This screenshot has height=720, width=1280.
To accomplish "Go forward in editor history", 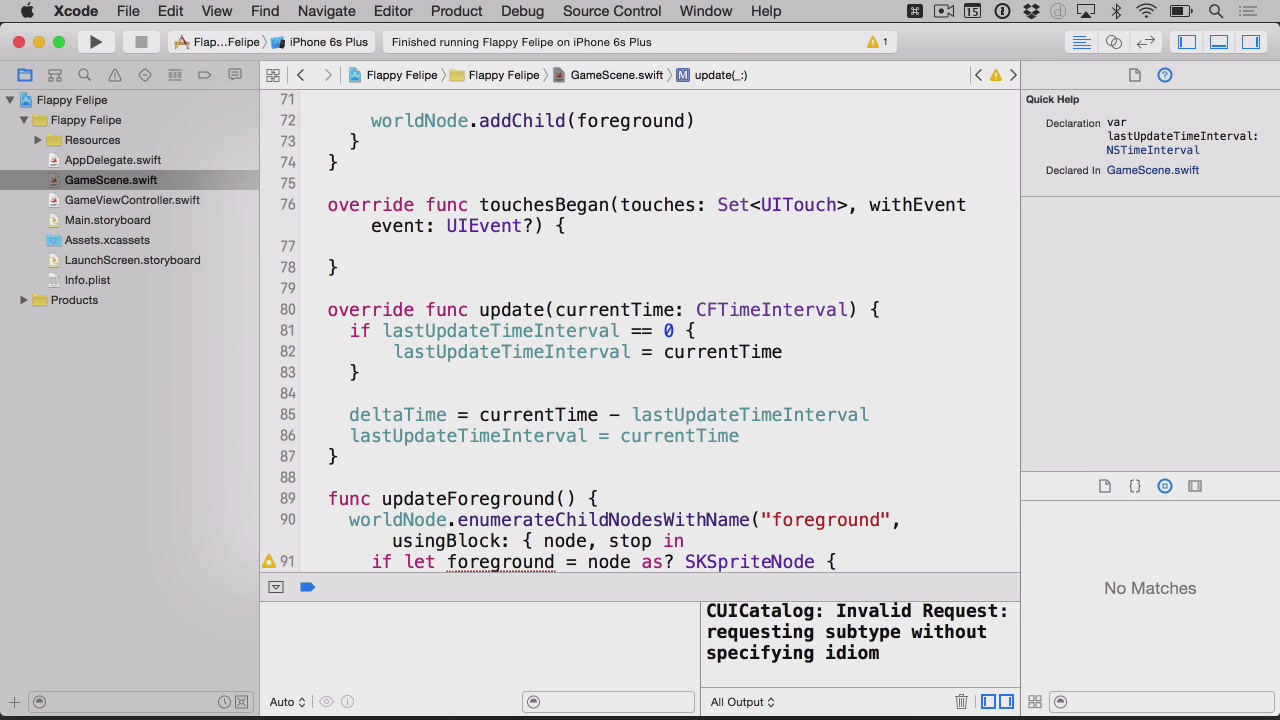I will click(x=330, y=75).
